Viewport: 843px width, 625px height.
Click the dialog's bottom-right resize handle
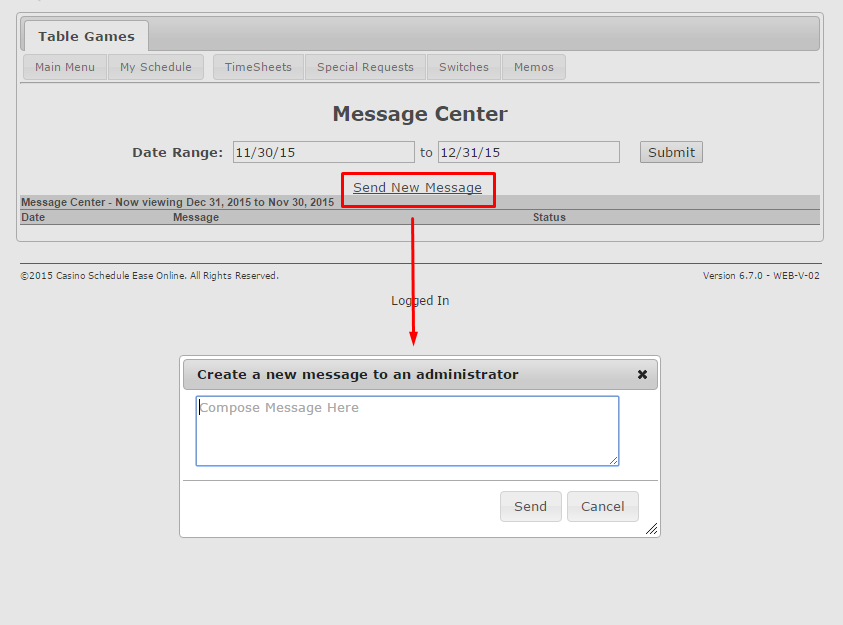[x=651, y=529]
